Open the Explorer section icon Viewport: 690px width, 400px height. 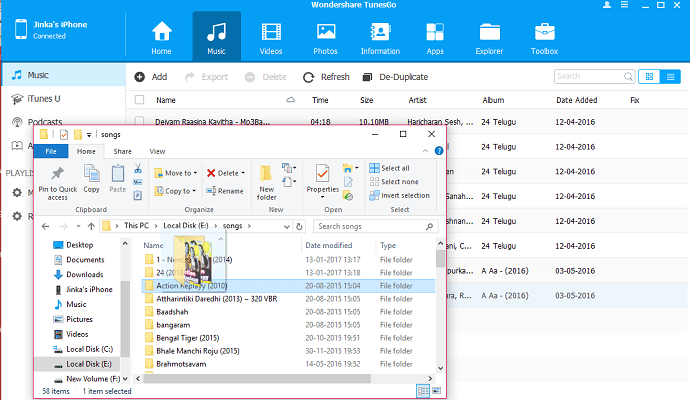pos(489,36)
